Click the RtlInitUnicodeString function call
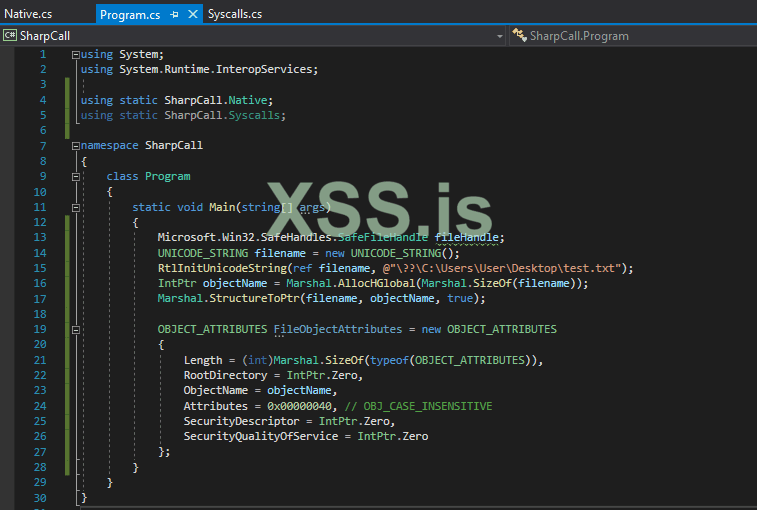 (222, 268)
